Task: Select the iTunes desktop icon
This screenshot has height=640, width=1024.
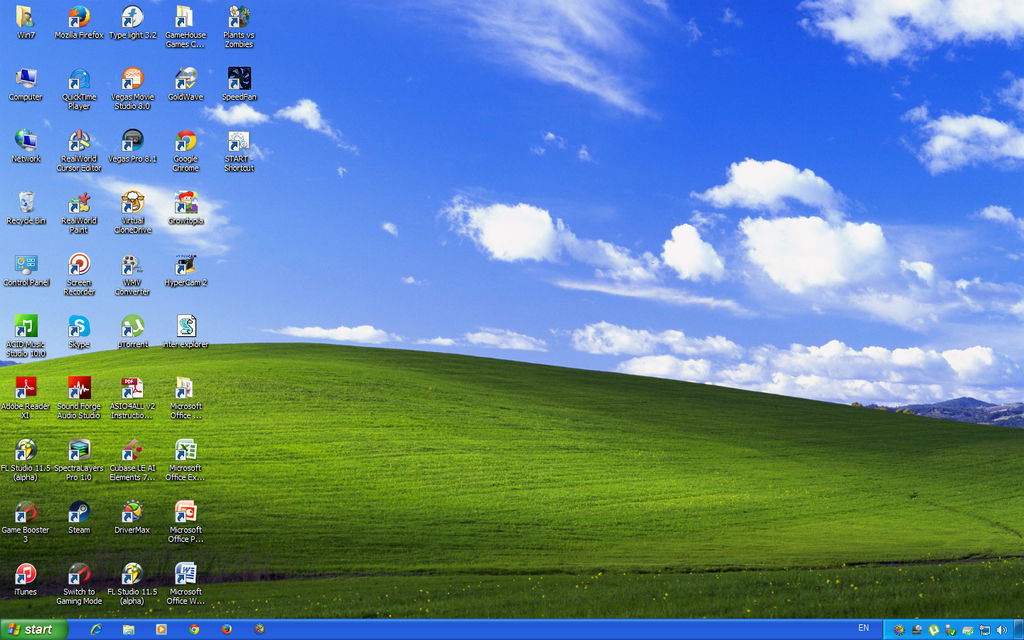Action: pos(25,580)
